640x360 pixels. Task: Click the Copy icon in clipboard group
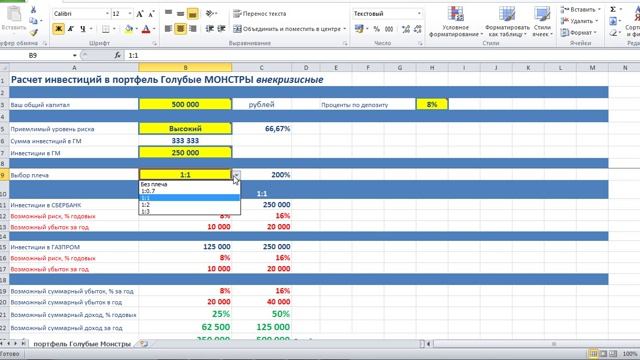pyautogui.click(x=33, y=20)
